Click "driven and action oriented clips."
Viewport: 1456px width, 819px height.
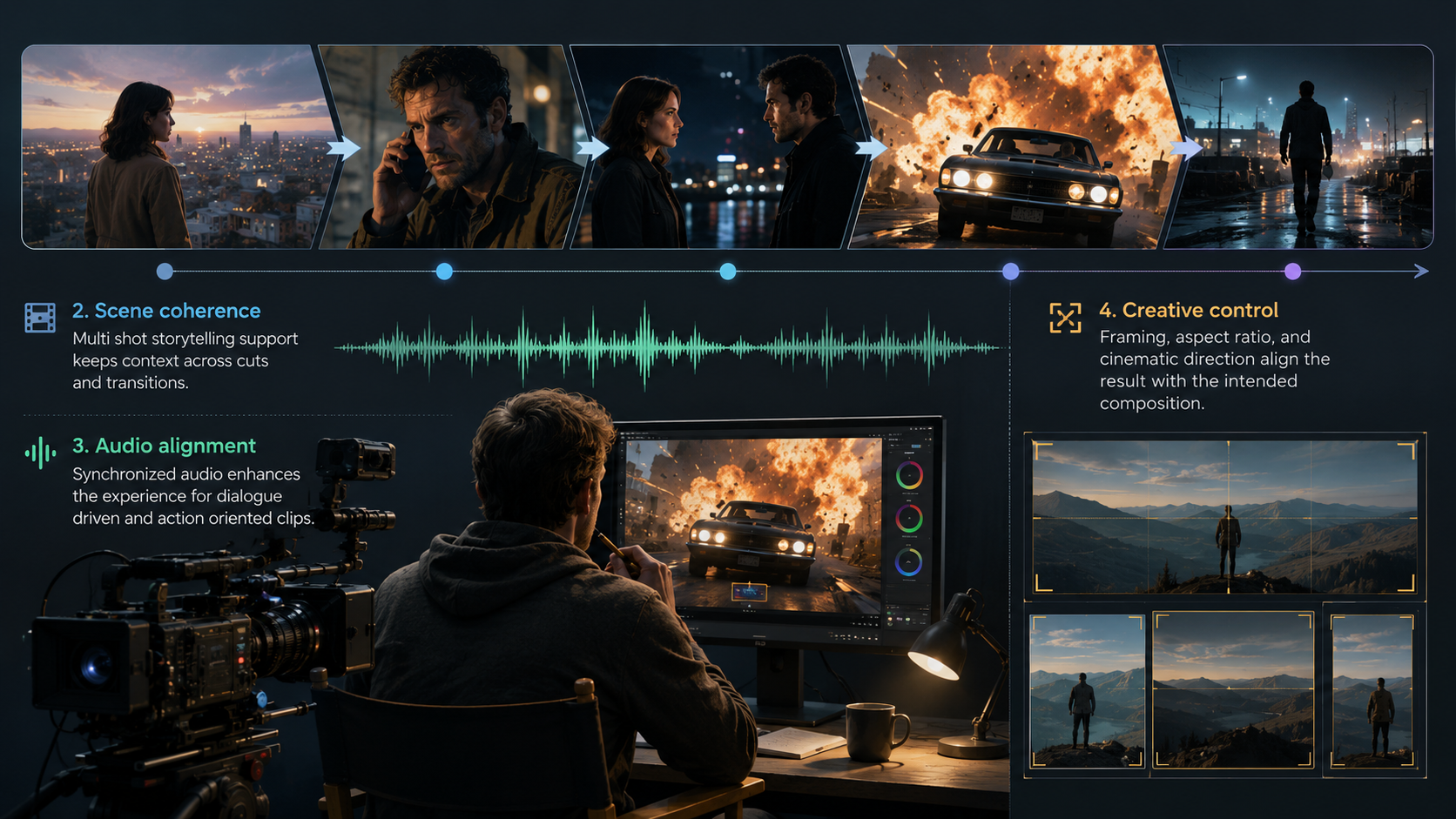coord(193,518)
